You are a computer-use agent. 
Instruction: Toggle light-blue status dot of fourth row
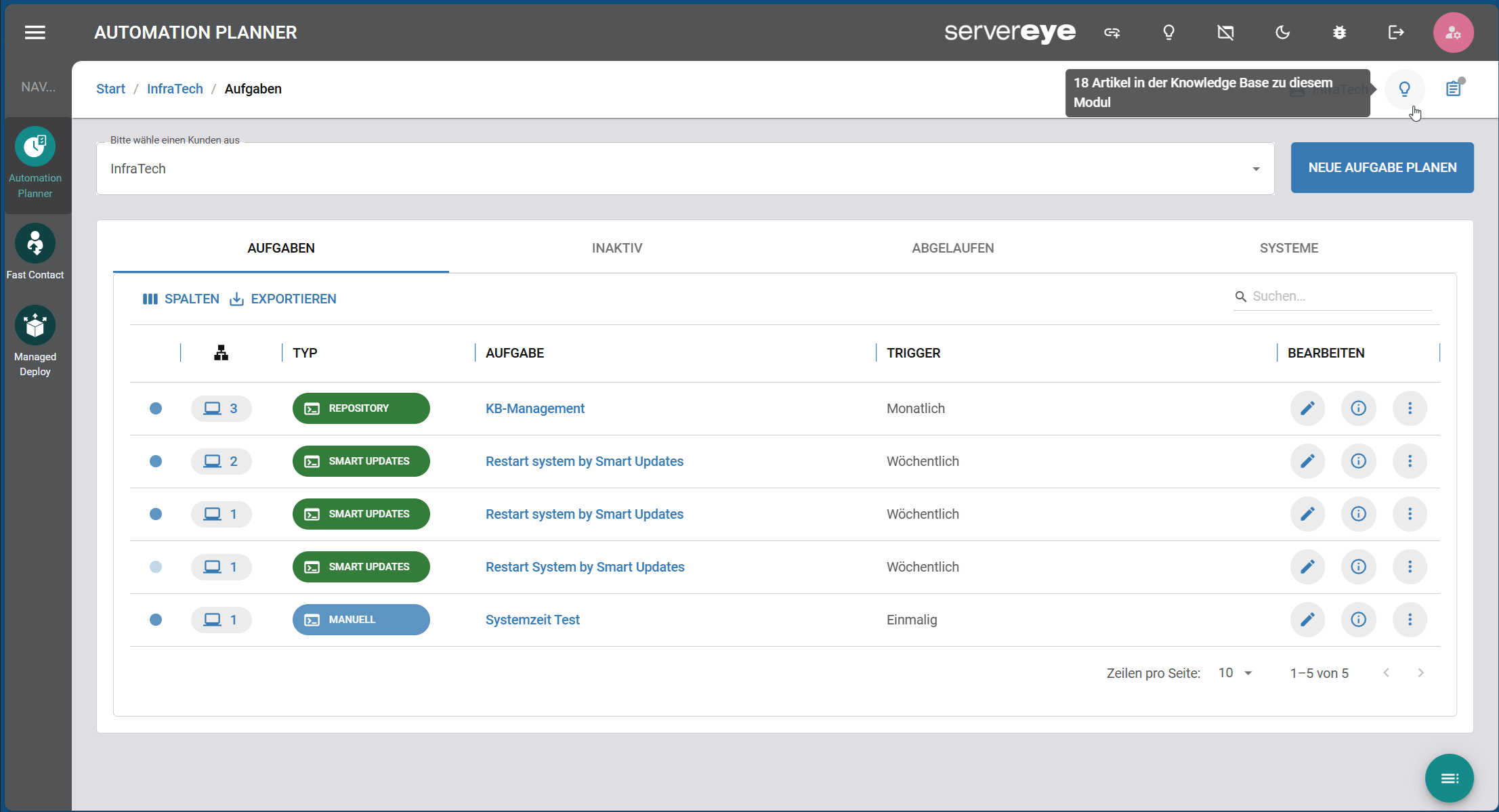156,567
